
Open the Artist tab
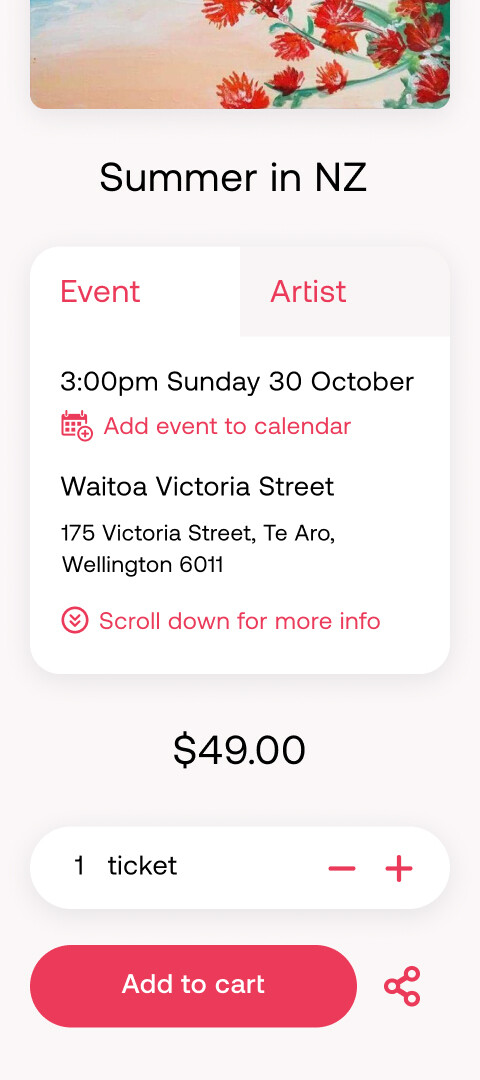(345, 291)
